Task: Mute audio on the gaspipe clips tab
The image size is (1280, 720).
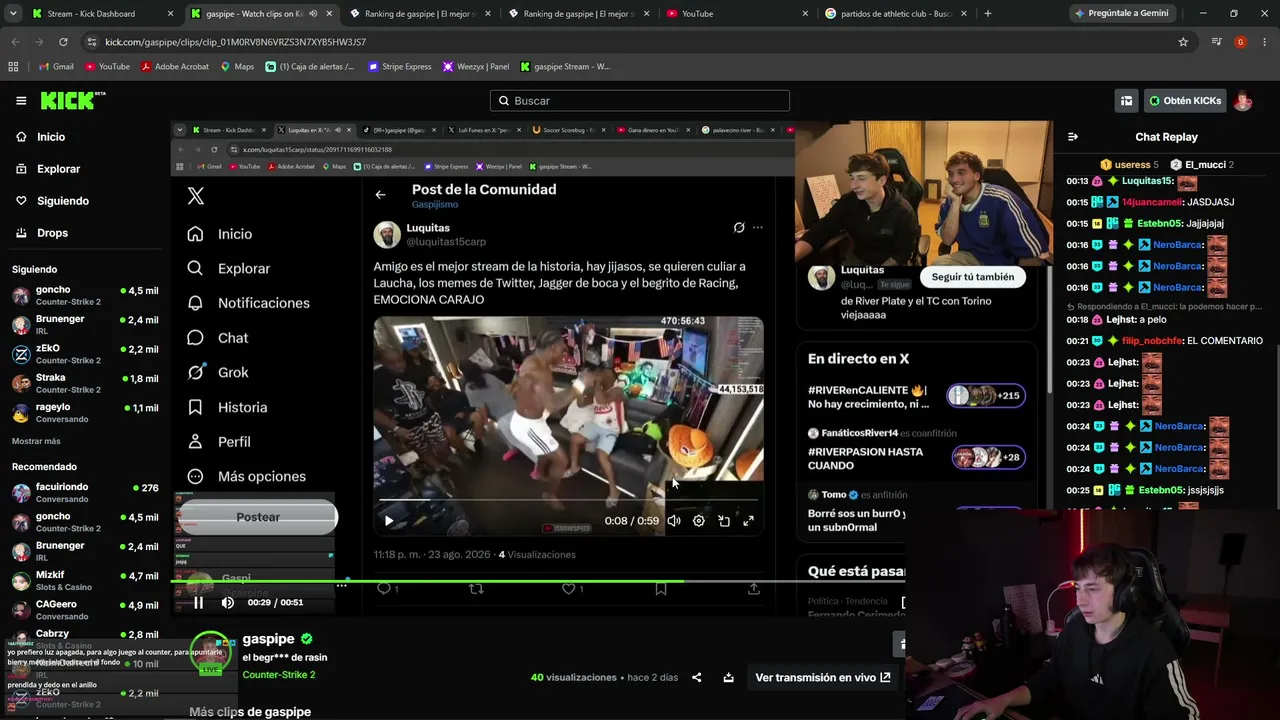Action: [x=313, y=14]
